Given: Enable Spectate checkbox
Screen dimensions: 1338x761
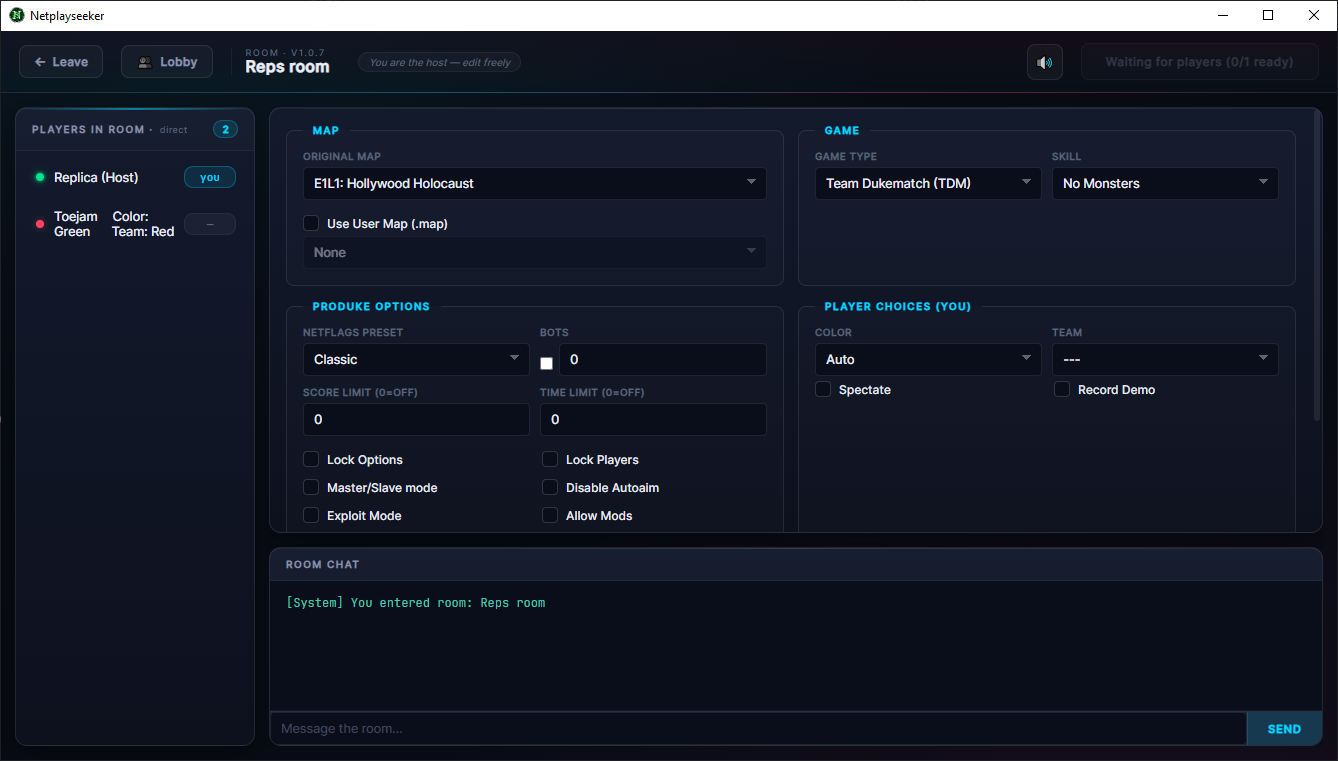Looking at the screenshot, I should (x=823, y=390).
